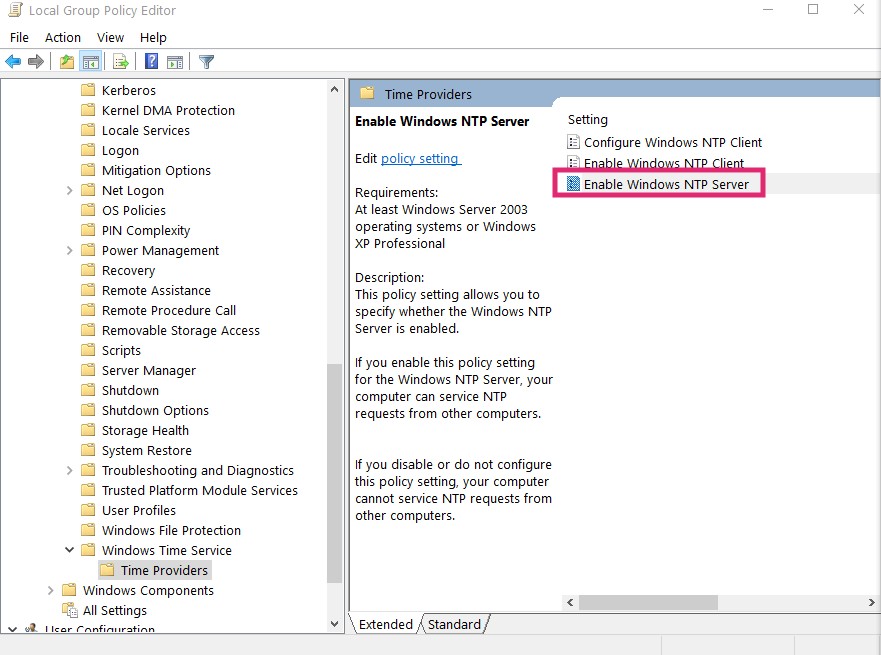Image resolution: width=881 pixels, height=655 pixels.
Task: Select the Locale Services folder
Action: coord(146,130)
